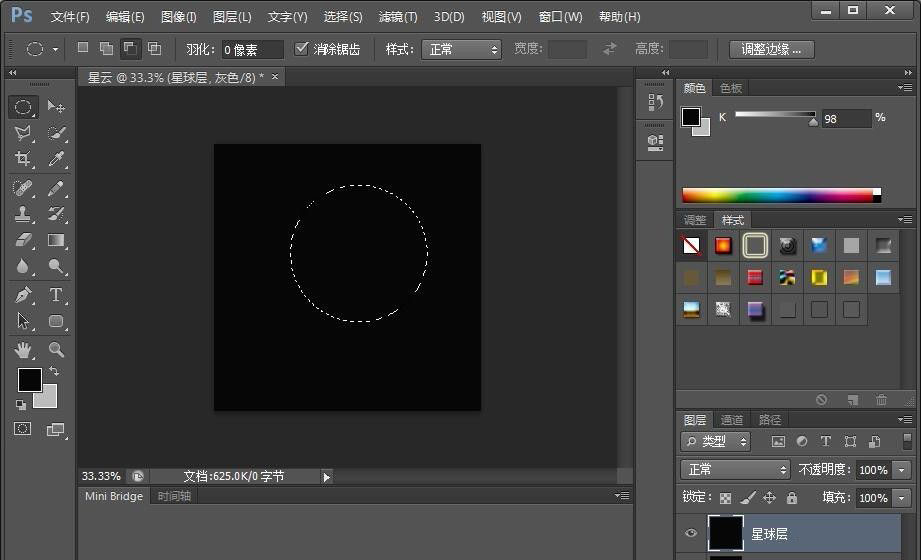Select the Rounded Rectangle shape tool
Image resolution: width=921 pixels, height=560 pixels.
pyautogui.click(x=56, y=321)
